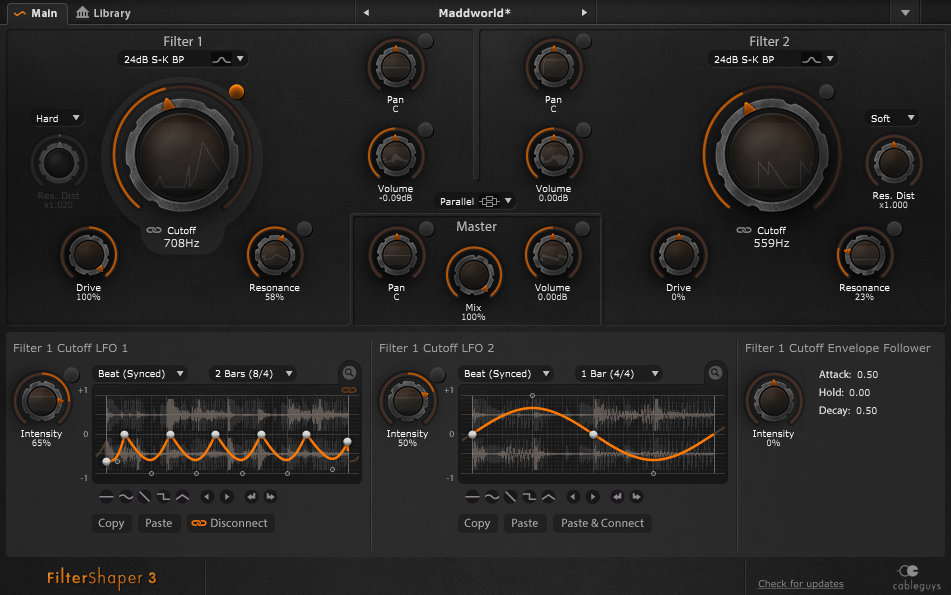
Task: Toggle Master Volume modulation button
Action: click(583, 228)
